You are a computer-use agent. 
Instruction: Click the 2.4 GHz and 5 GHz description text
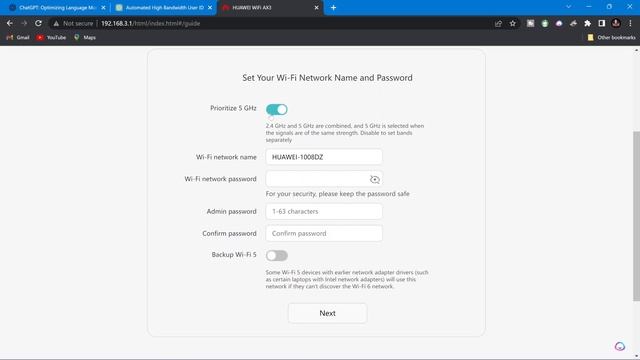click(345, 133)
